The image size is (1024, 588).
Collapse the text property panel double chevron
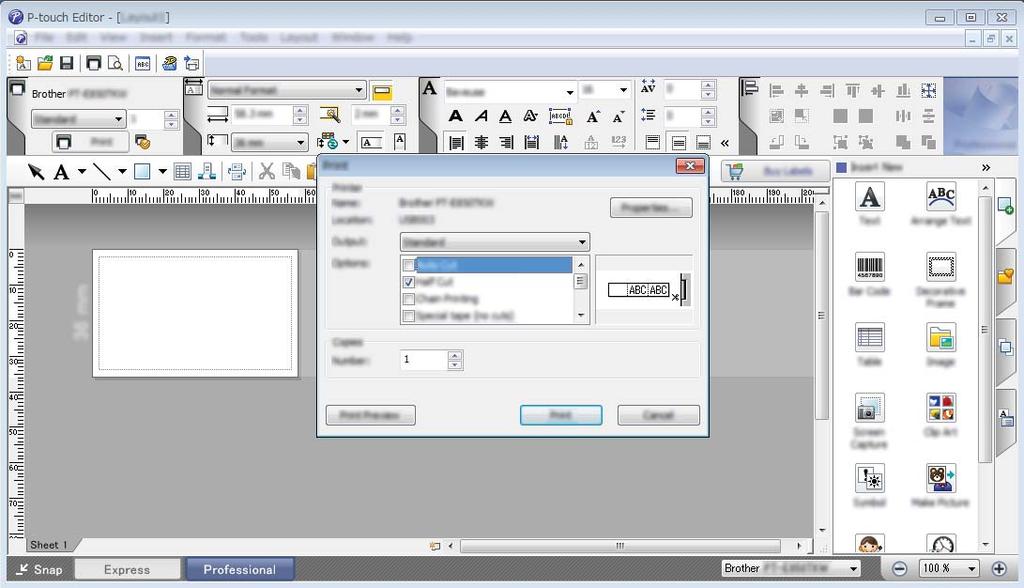click(x=725, y=142)
